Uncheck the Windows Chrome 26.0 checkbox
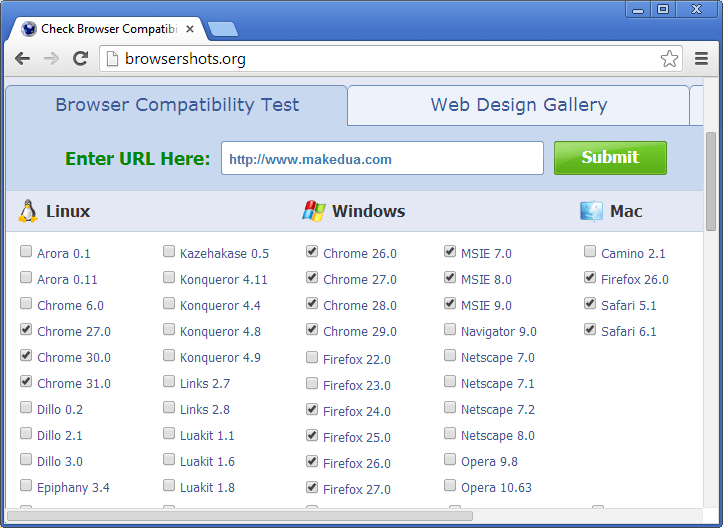The width and height of the screenshot is (723, 528). 312,251
